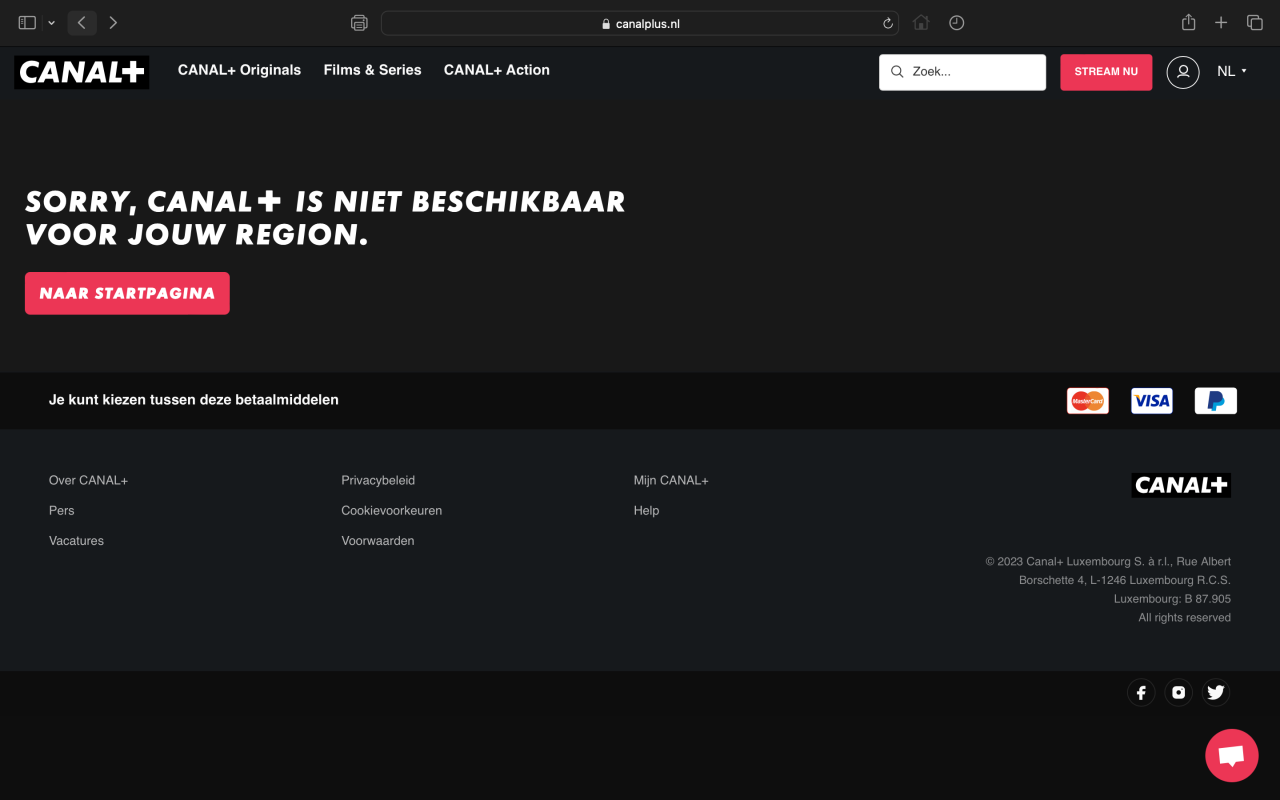Click the Naar Startpagina button
The height and width of the screenshot is (800, 1280).
pyautogui.click(x=127, y=293)
